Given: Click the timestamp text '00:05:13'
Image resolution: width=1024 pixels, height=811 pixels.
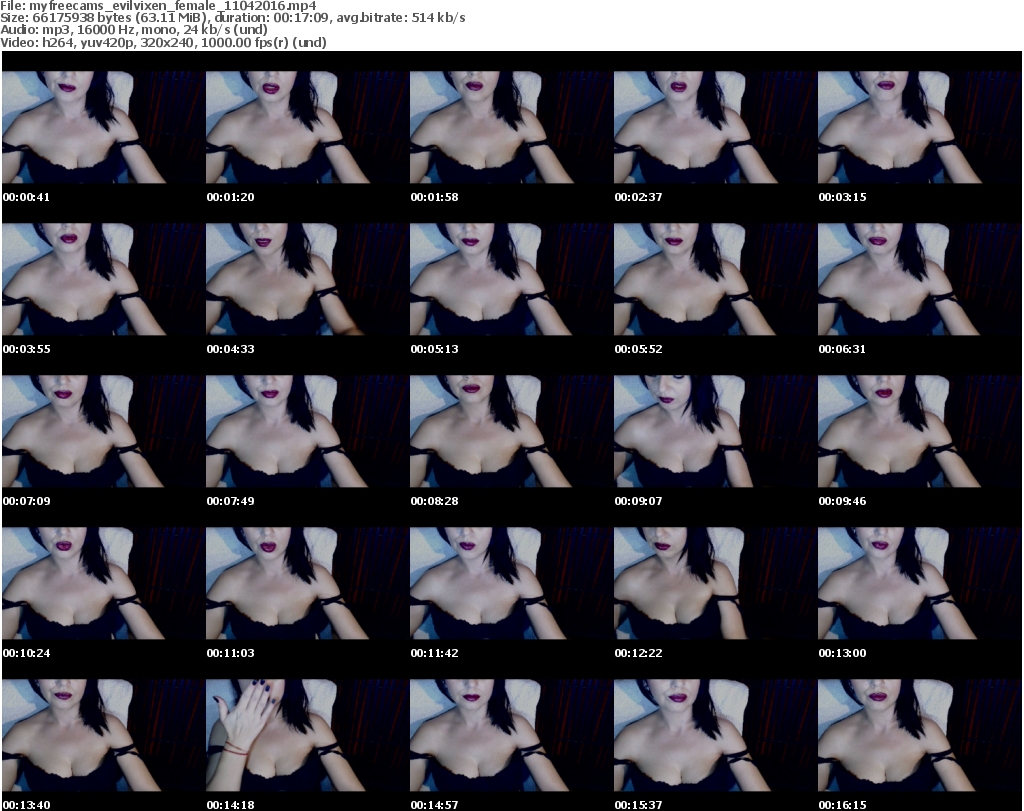Looking at the screenshot, I should [434, 349].
